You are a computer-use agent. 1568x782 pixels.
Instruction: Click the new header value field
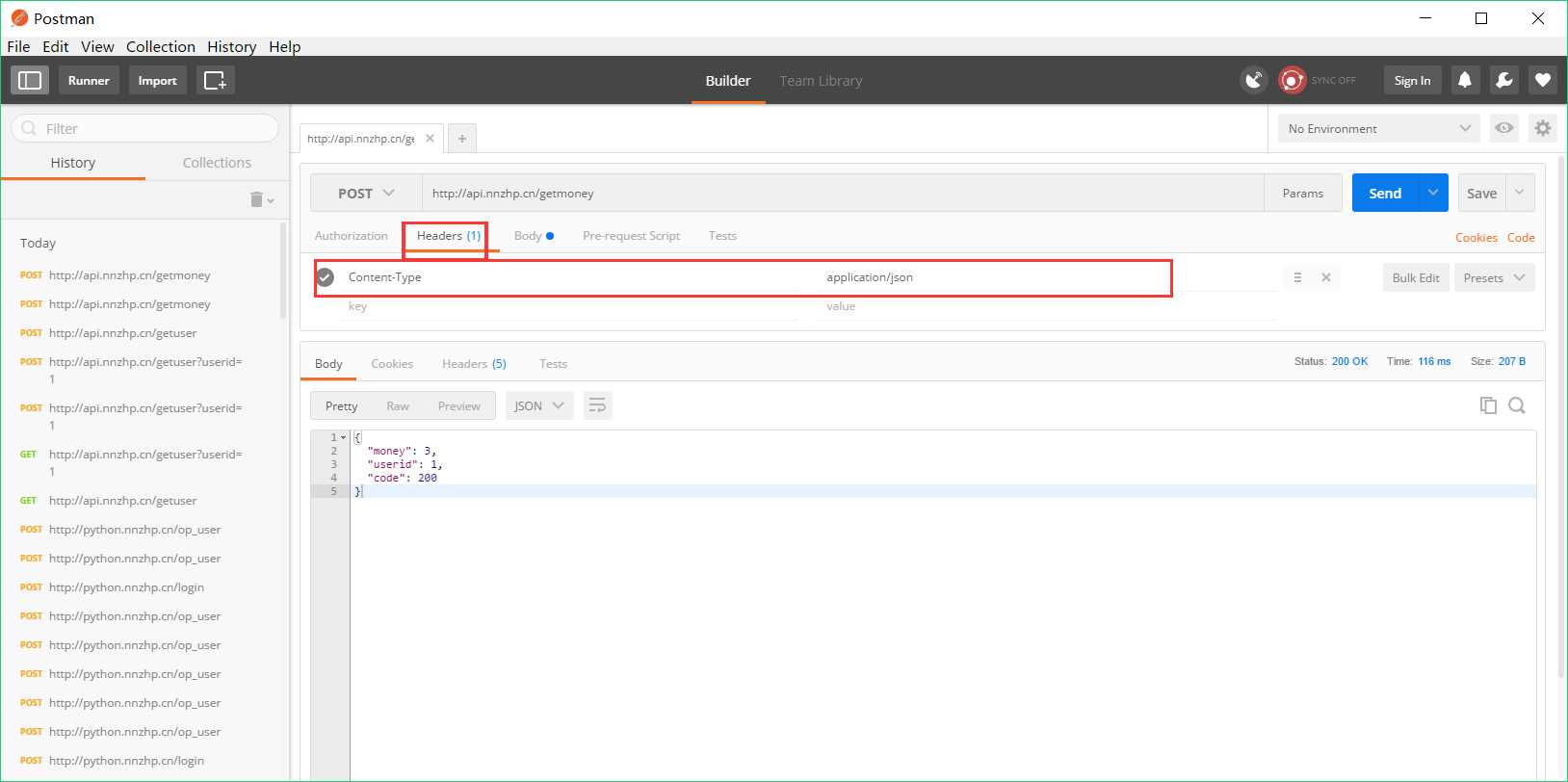pos(1048,306)
